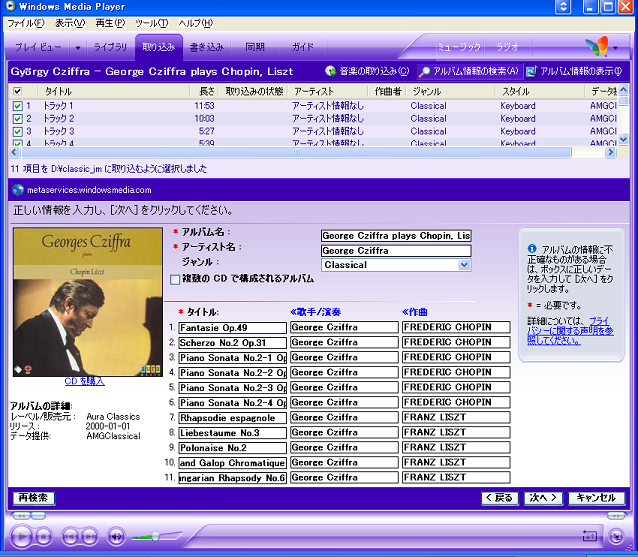Click the Windows Media Player title icon
Viewport: 638px width, 557px height.
(10, 6)
